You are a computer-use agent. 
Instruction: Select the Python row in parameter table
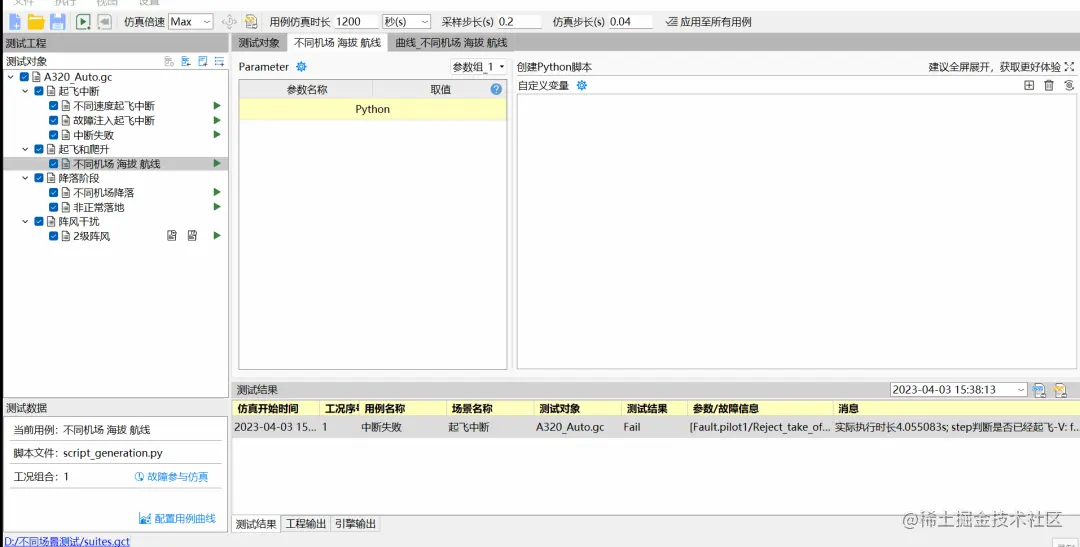pyautogui.click(x=373, y=110)
